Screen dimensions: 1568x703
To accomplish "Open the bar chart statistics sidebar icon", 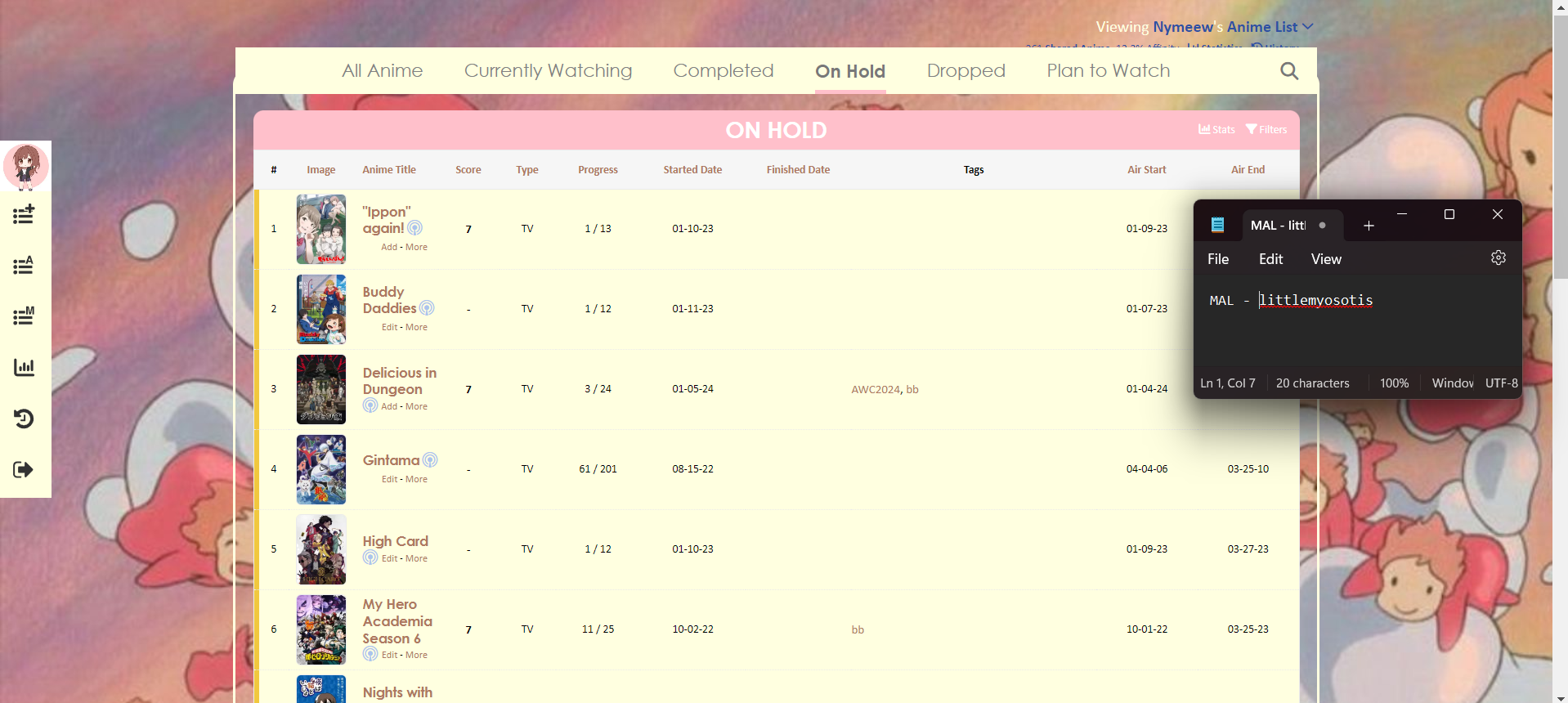I will 24,367.
